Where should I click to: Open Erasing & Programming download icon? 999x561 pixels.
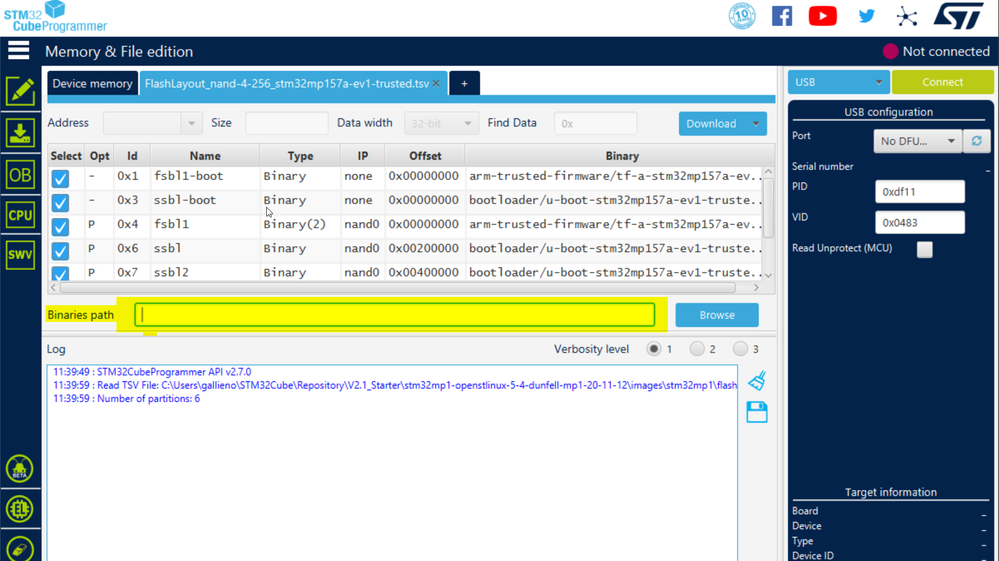(20, 133)
